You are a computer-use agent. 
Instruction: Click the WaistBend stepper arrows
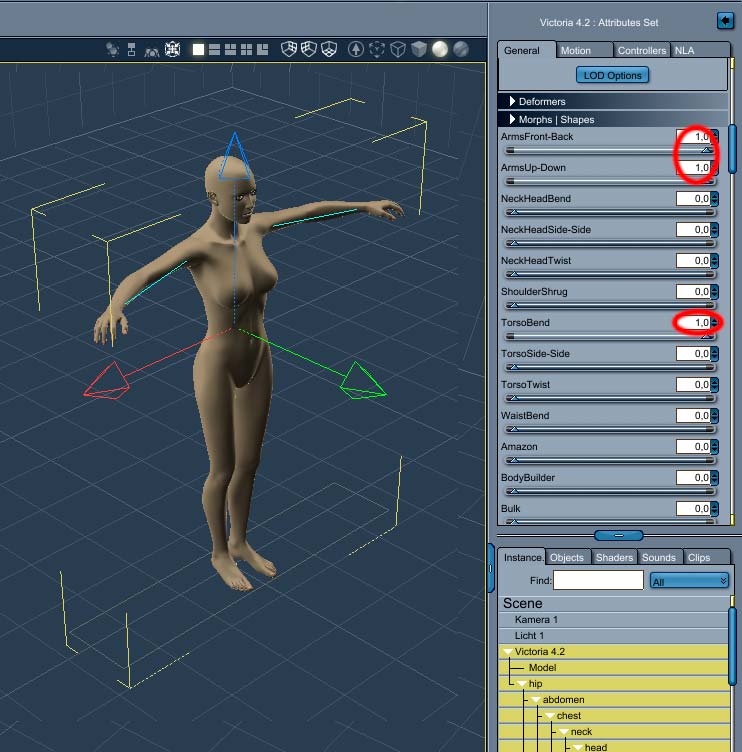715,416
